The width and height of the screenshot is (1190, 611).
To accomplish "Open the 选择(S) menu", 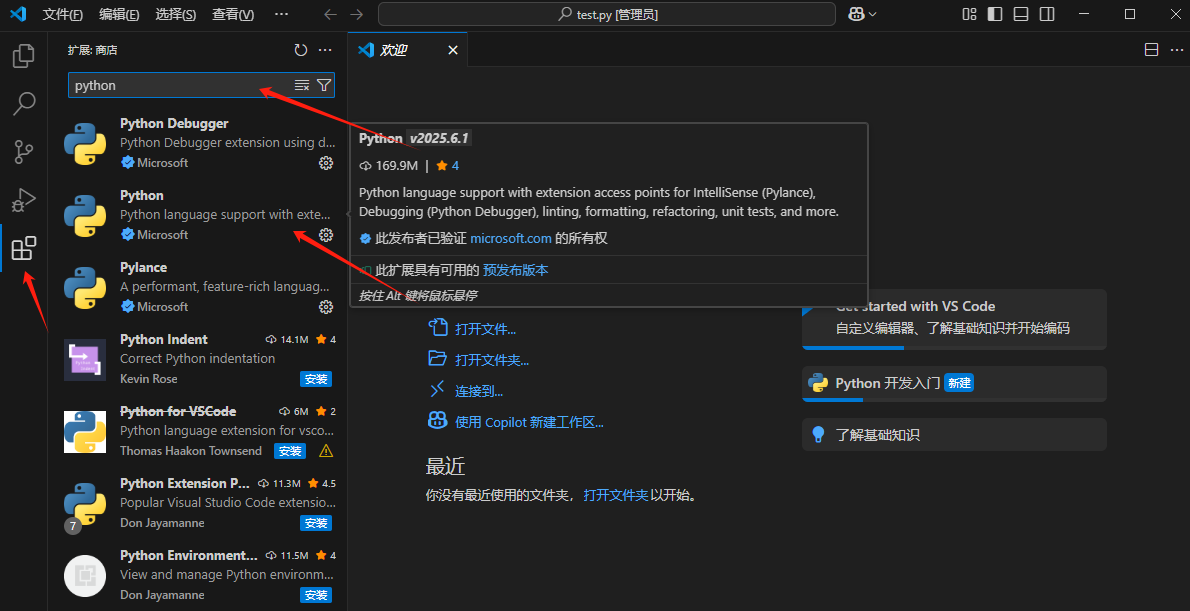I will [x=175, y=14].
